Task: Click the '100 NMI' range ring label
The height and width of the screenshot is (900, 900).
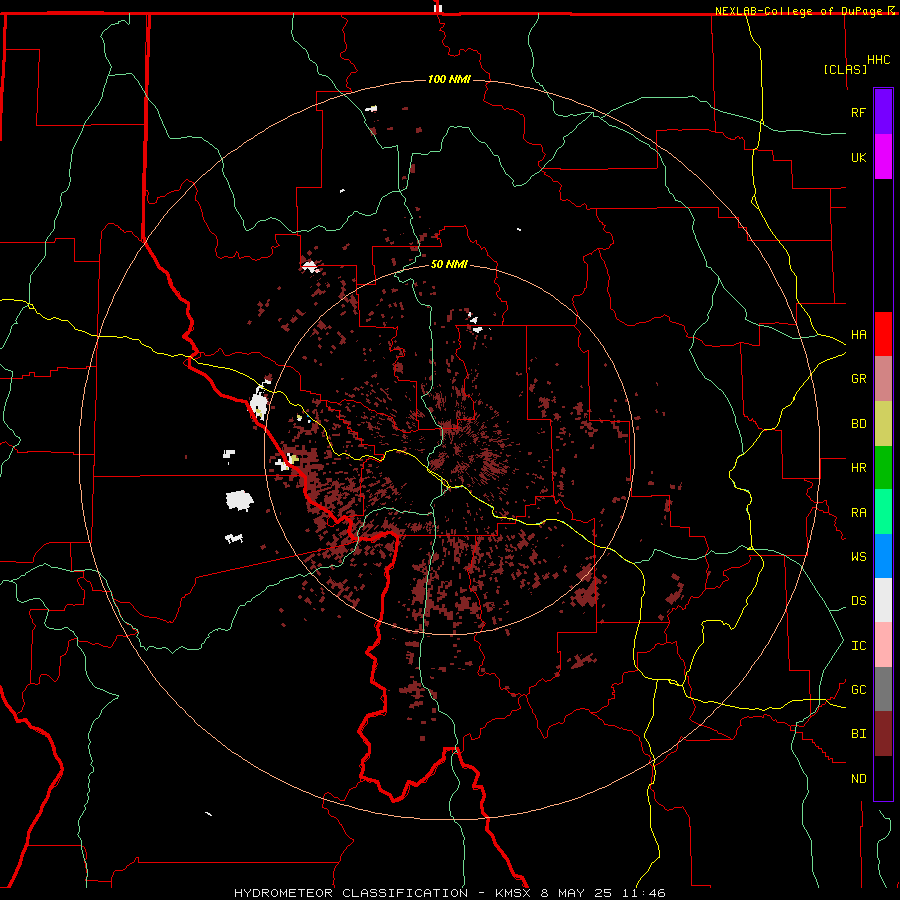Action: tap(449, 79)
